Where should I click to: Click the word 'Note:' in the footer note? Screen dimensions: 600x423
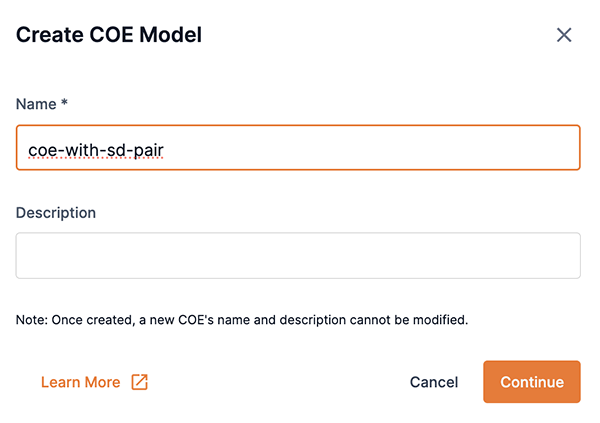click(32, 321)
